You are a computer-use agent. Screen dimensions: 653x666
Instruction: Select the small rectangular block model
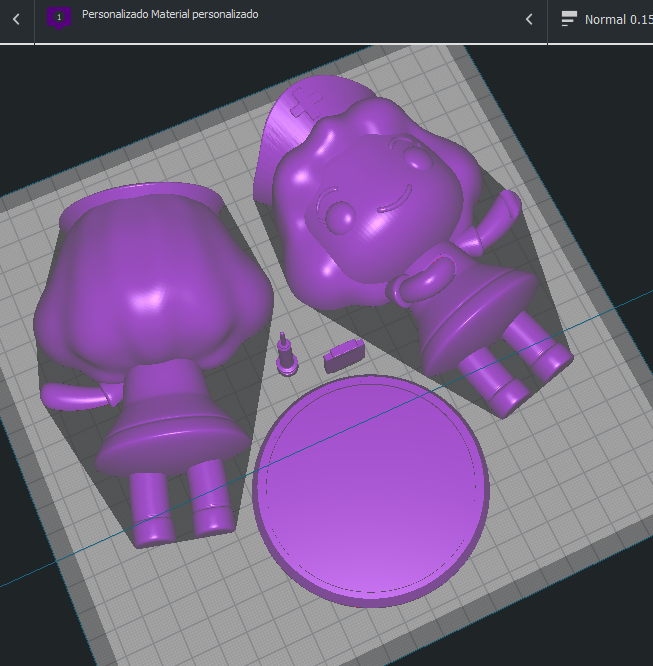click(x=344, y=355)
